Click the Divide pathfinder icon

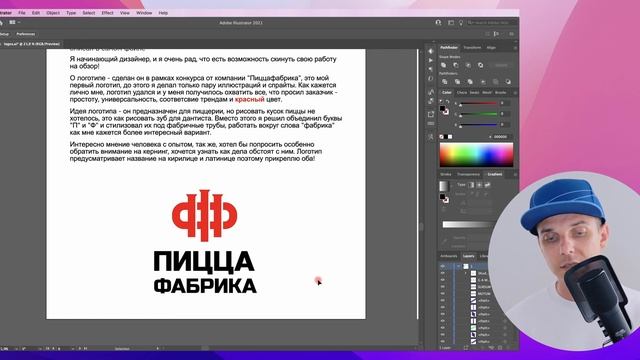pos(444,82)
